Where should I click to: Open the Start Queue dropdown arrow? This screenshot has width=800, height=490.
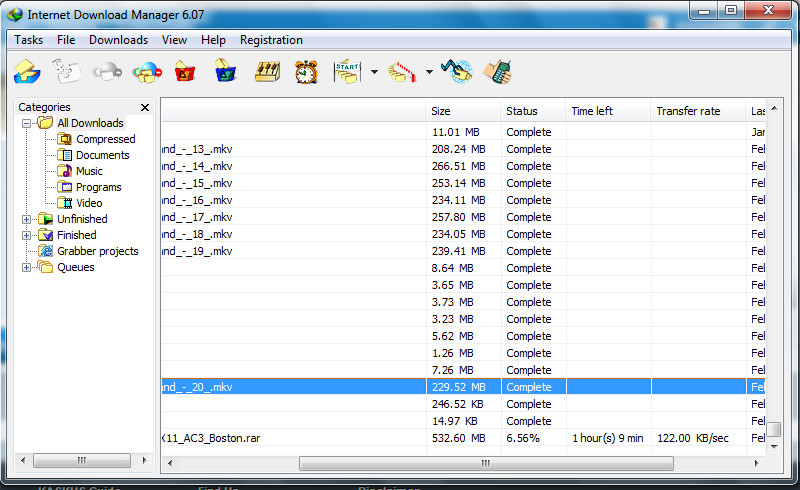coord(374,72)
